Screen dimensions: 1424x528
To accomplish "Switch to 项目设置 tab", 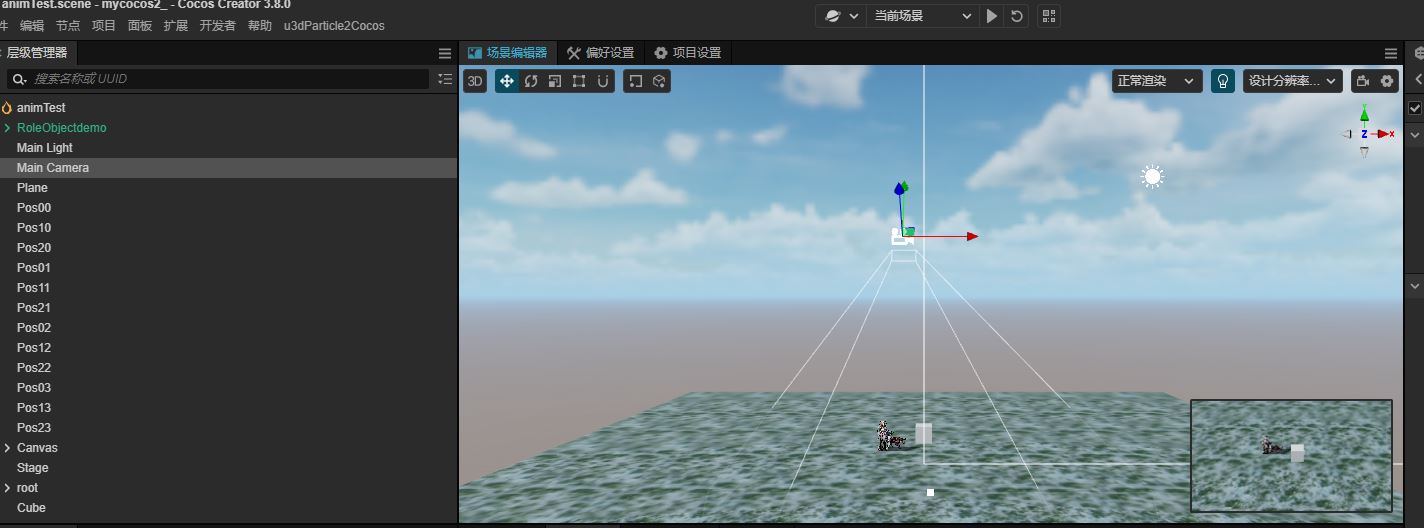I will pos(688,53).
